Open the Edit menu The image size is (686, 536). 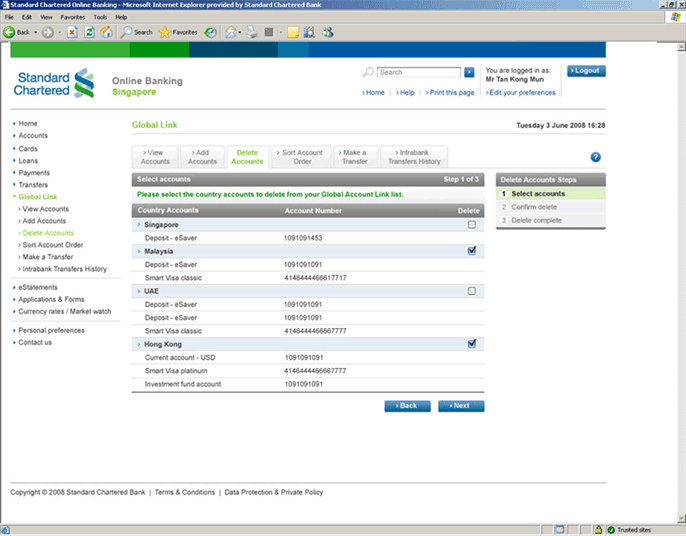(x=27, y=17)
